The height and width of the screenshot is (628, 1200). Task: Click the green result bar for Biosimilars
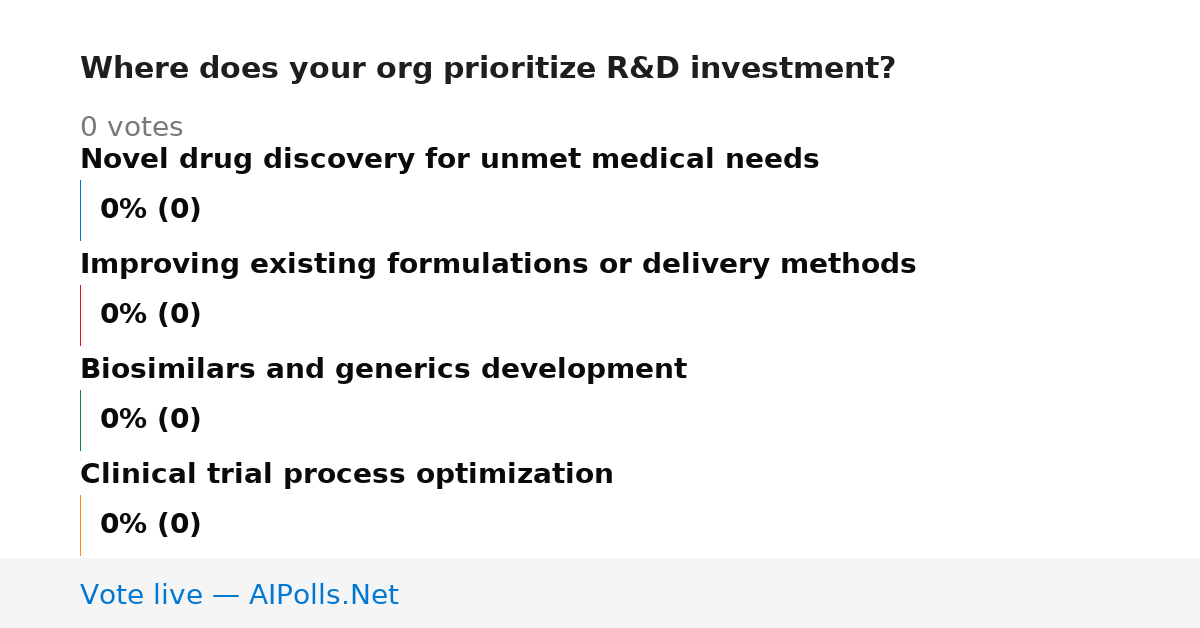click(80, 420)
